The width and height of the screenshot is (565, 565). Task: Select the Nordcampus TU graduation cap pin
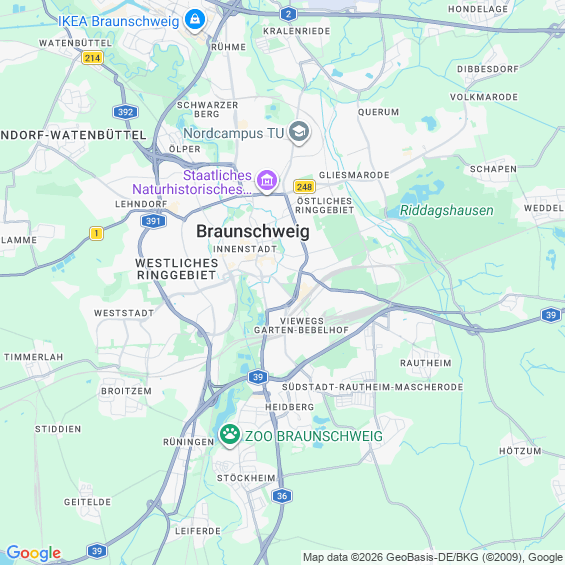[x=299, y=132]
